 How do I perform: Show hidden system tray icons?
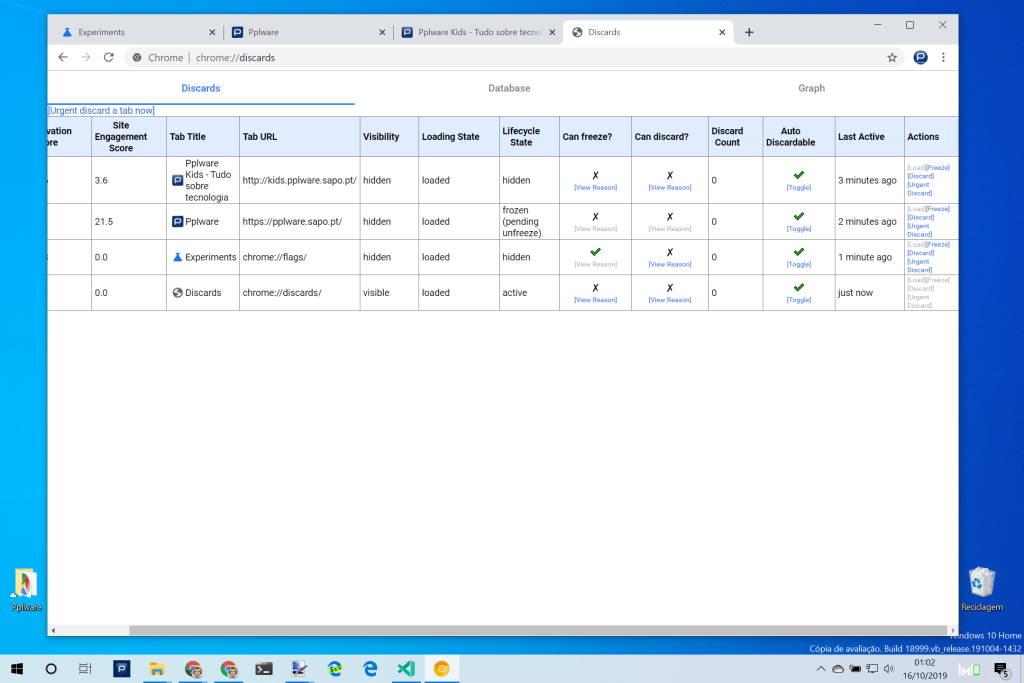click(820, 669)
